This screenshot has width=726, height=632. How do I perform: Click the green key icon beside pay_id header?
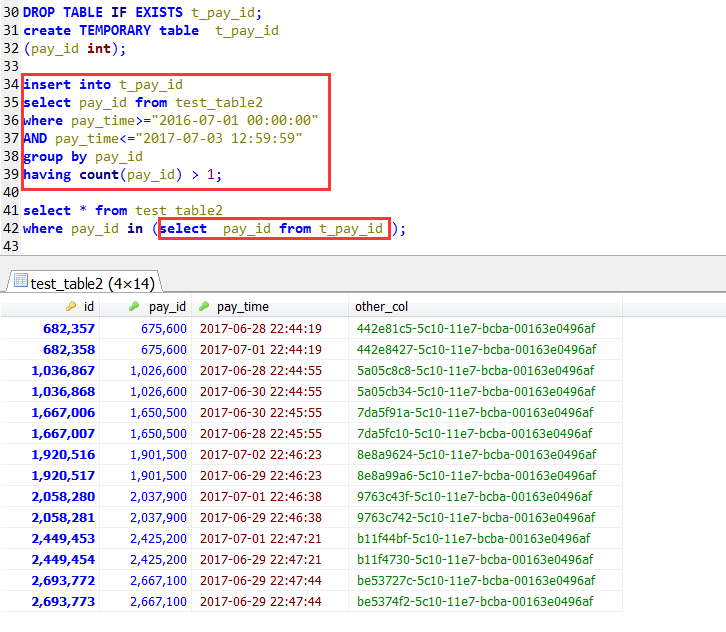pos(135,307)
